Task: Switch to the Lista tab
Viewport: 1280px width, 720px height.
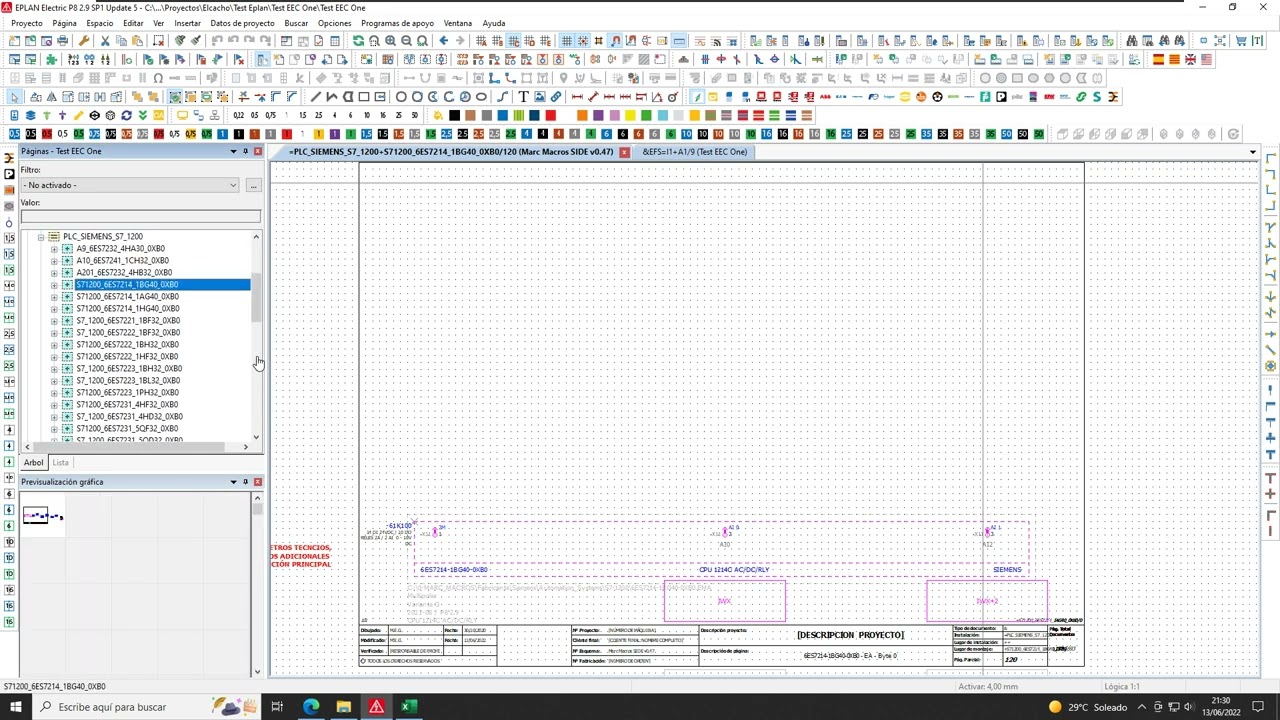Action: click(60, 463)
